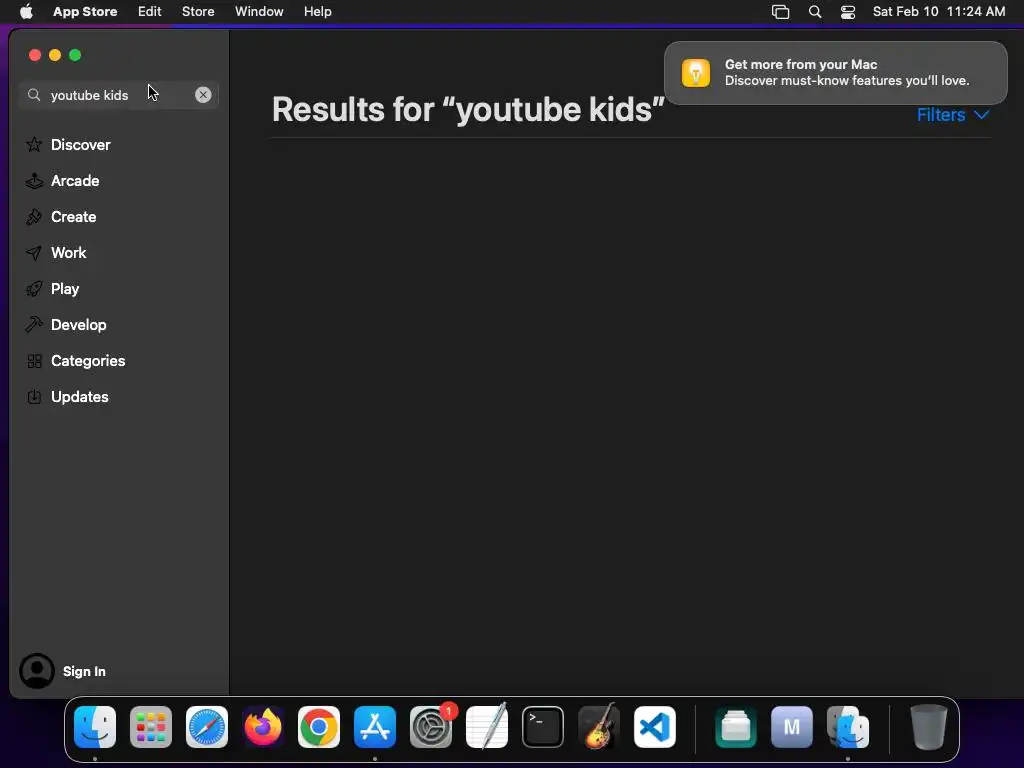Click the screen mirroring menu bar icon
The height and width of the screenshot is (768, 1024).
click(x=780, y=11)
